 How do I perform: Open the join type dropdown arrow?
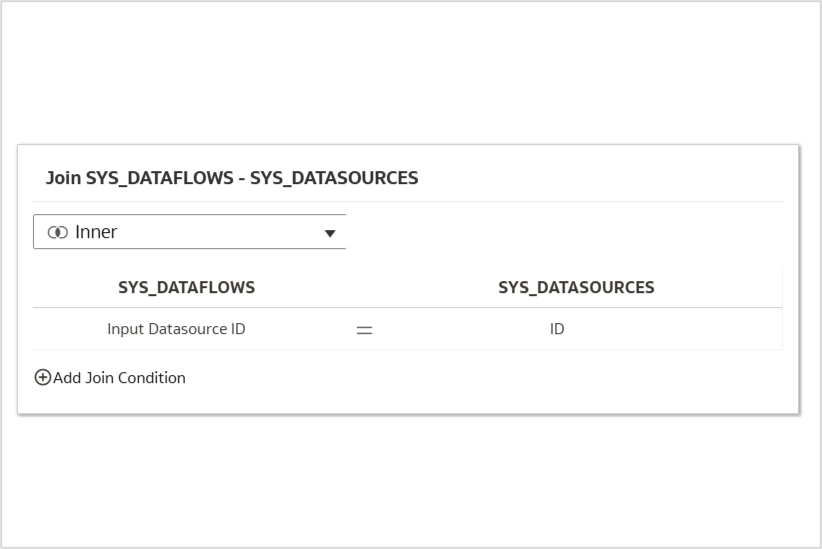pyautogui.click(x=330, y=233)
